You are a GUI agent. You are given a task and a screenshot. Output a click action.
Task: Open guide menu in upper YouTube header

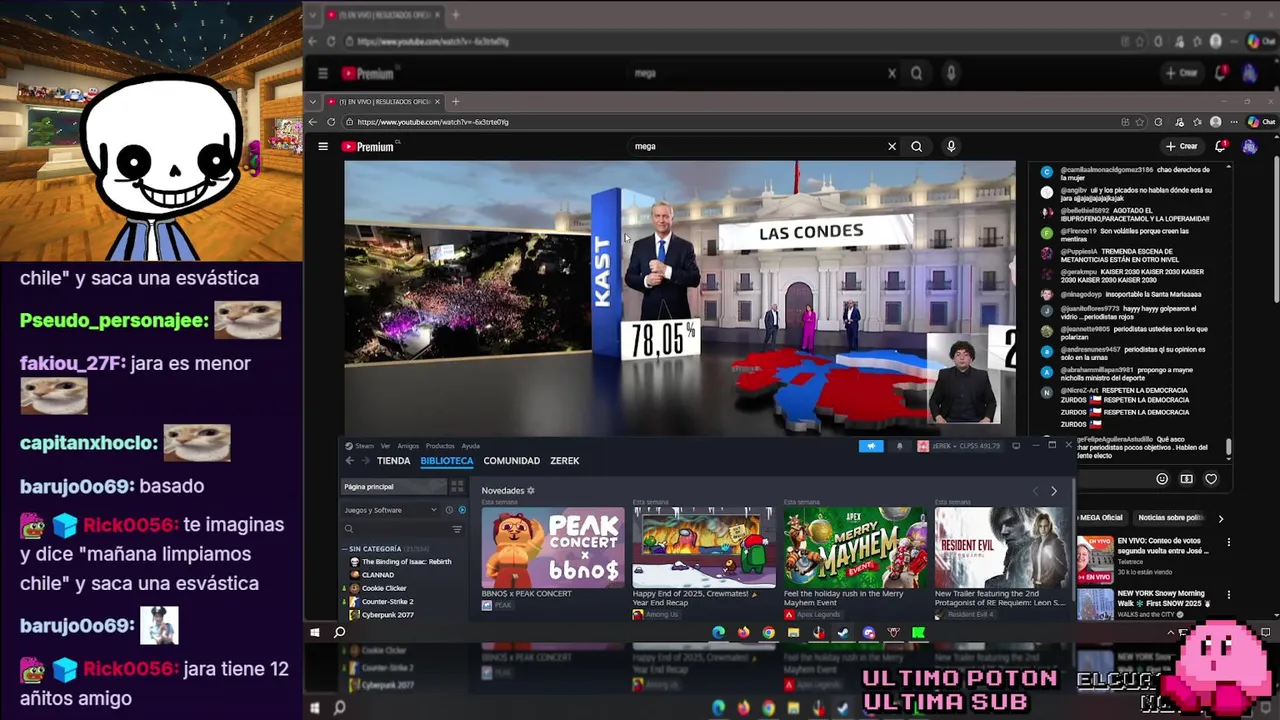(323, 73)
